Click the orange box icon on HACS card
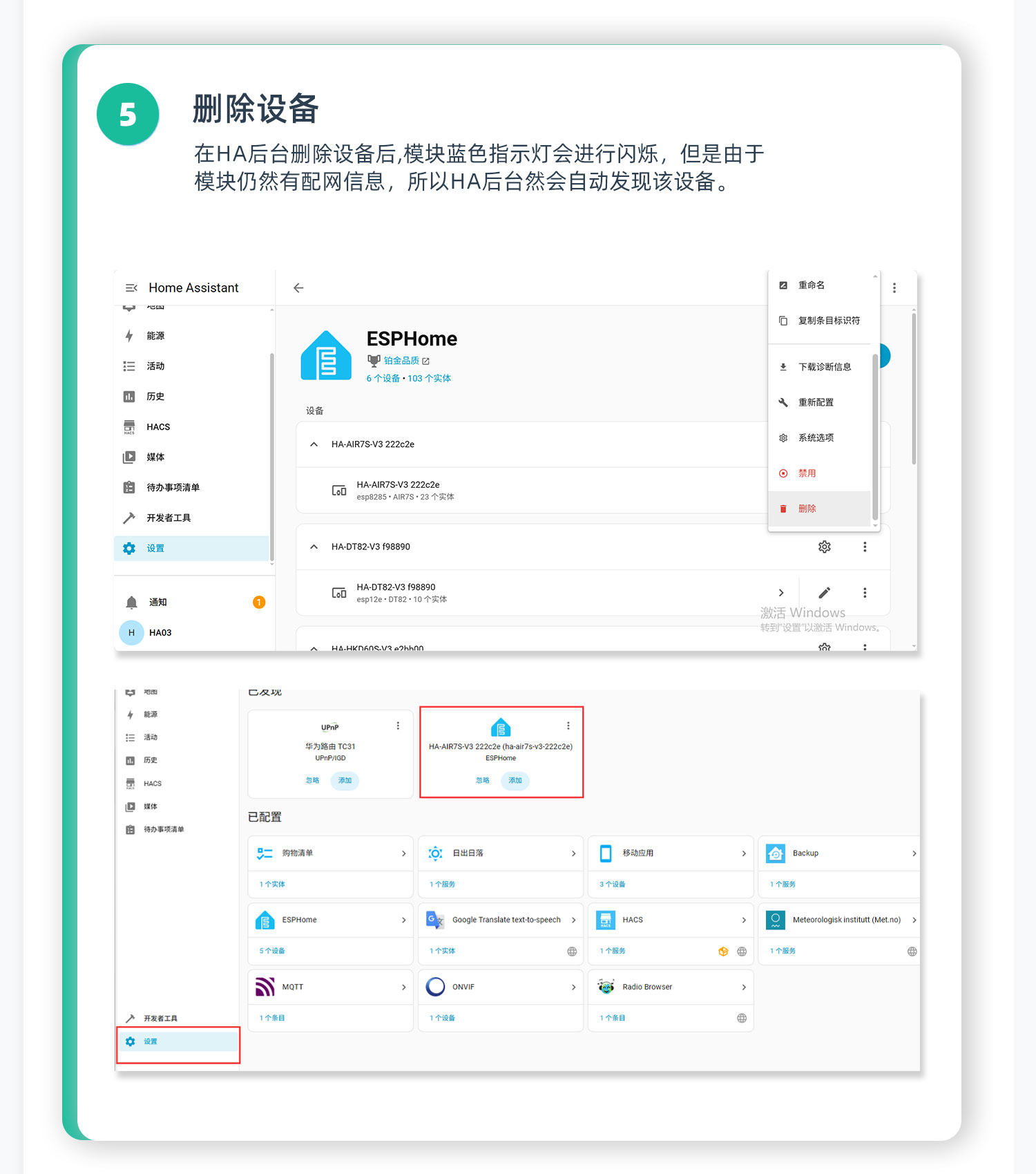1036x1174 pixels. pyautogui.click(x=723, y=951)
